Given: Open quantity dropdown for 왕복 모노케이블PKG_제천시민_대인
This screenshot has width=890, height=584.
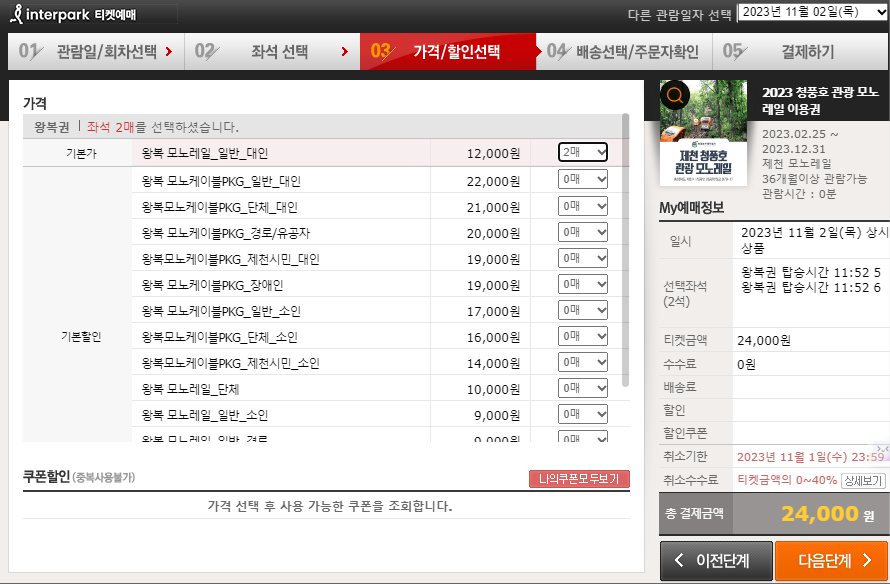Looking at the screenshot, I should pos(583,258).
